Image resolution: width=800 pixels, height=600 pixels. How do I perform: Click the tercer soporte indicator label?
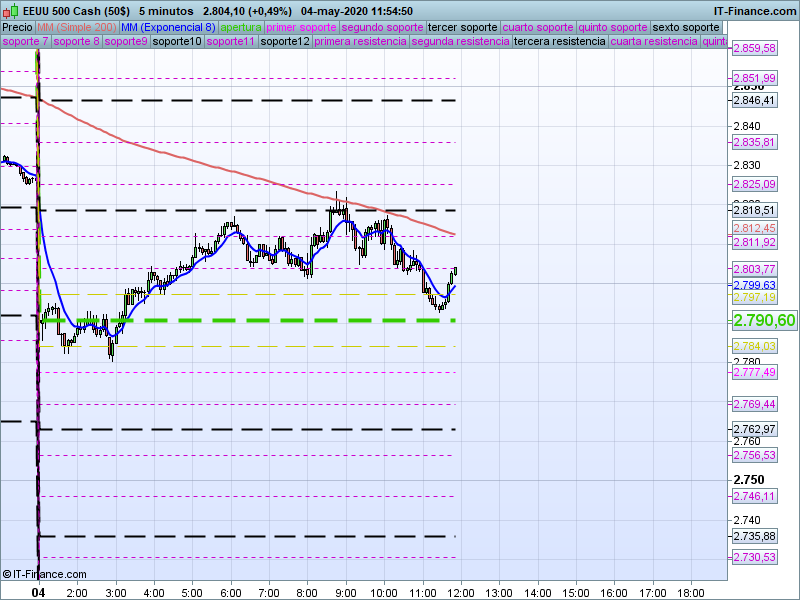(x=461, y=27)
